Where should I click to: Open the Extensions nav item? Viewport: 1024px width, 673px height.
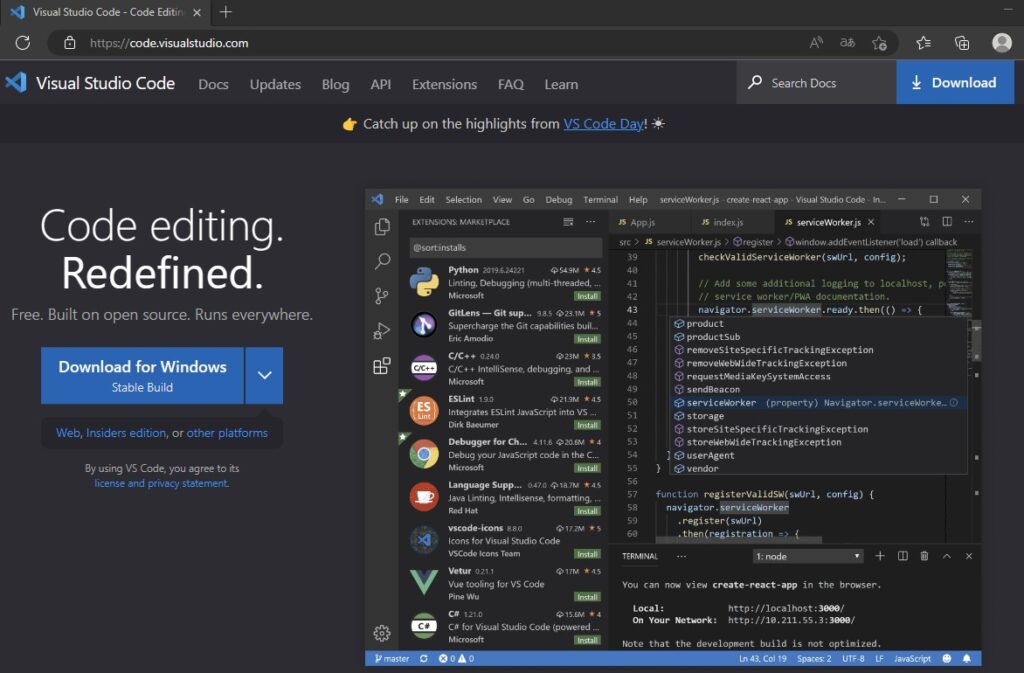pyautogui.click(x=444, y=84)
